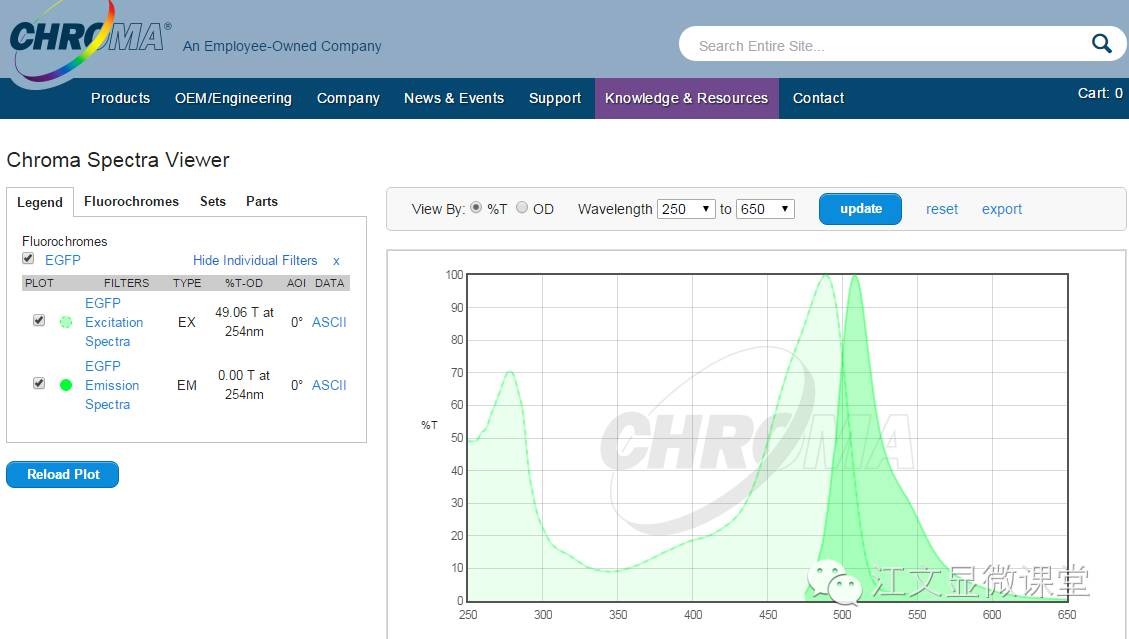Go to the Contact page
Image resolution: width=1129 pixels, height=639 pixels.
coord(818,98)
